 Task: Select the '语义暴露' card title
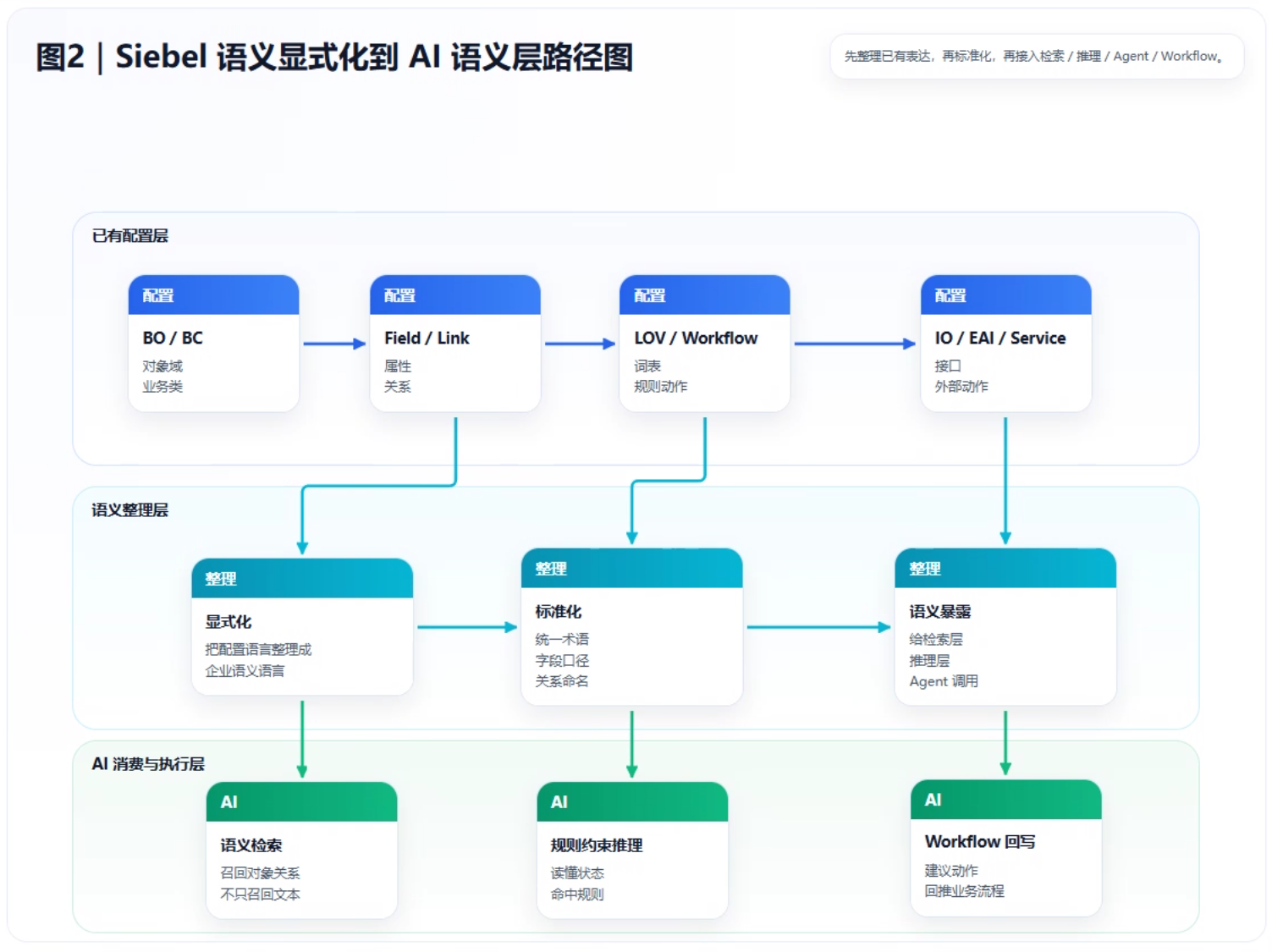click(940, 611)
